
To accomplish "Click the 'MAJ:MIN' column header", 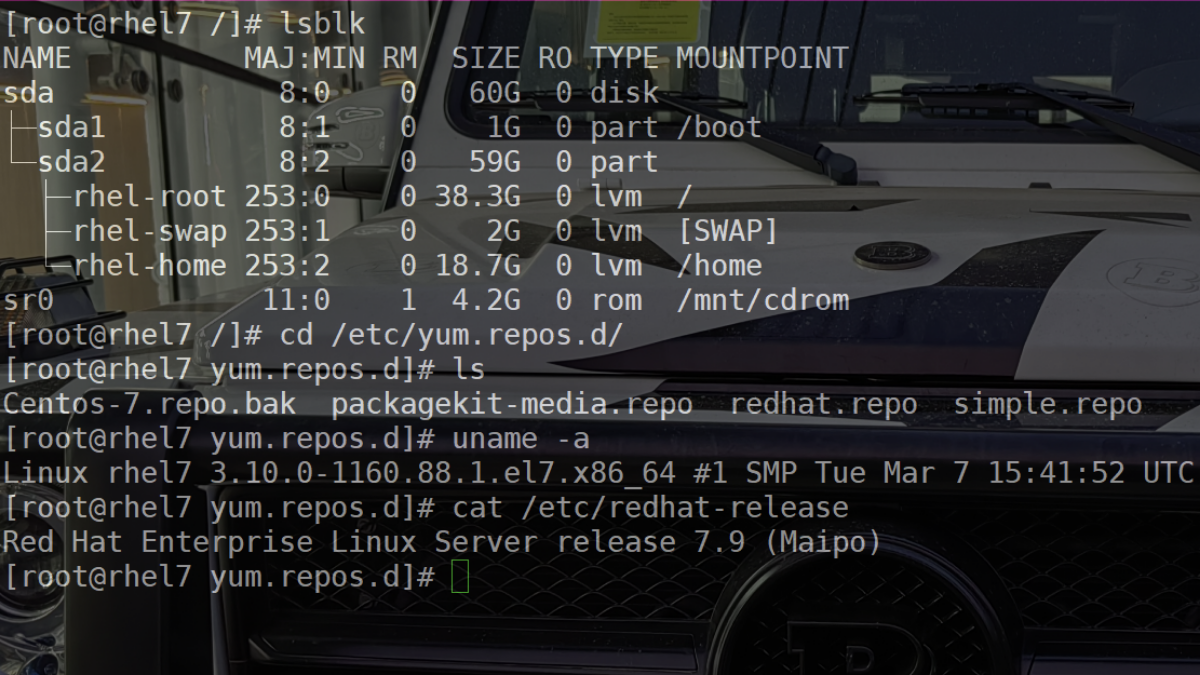I will (306, 58).
